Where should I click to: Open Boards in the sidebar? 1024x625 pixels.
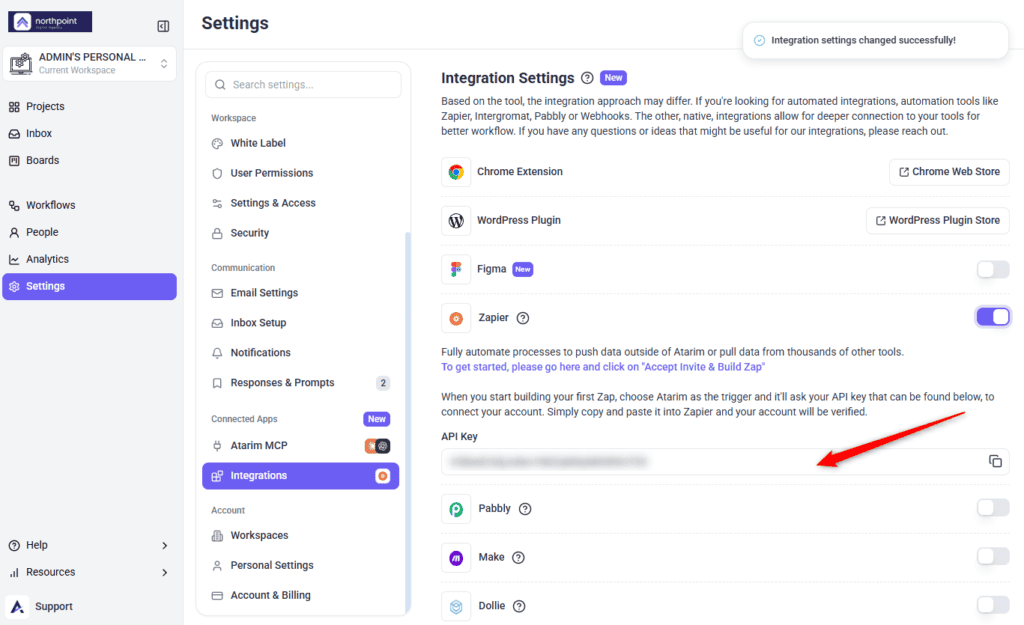click(89, 160)
